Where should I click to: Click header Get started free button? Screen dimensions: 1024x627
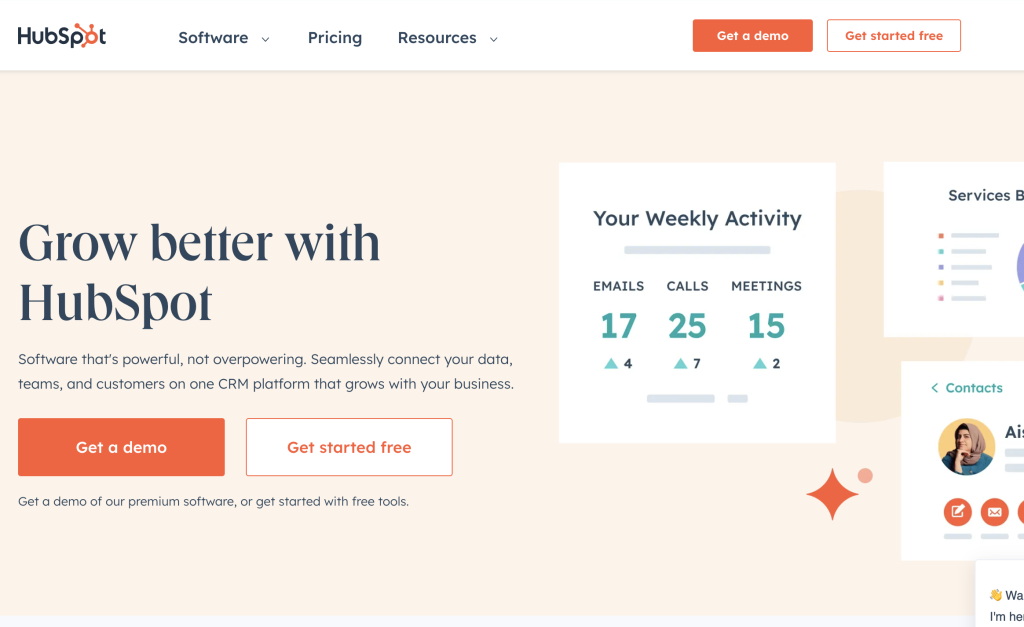click(893, 36)
